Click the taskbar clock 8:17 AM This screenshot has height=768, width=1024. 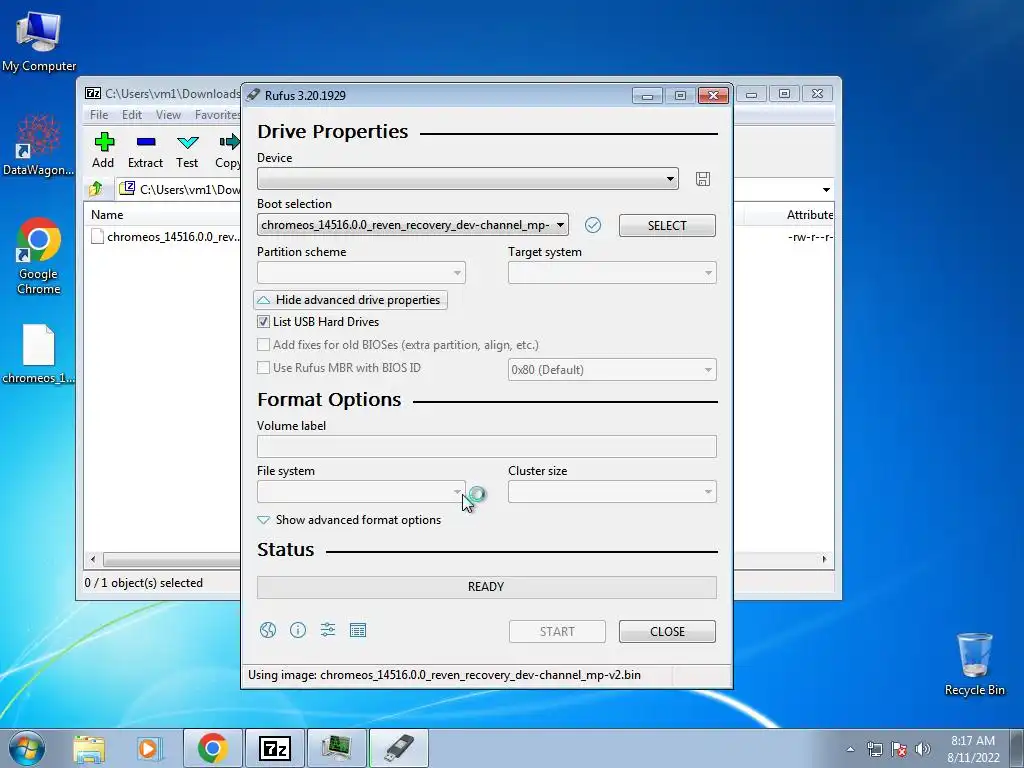tap(973, 749)
